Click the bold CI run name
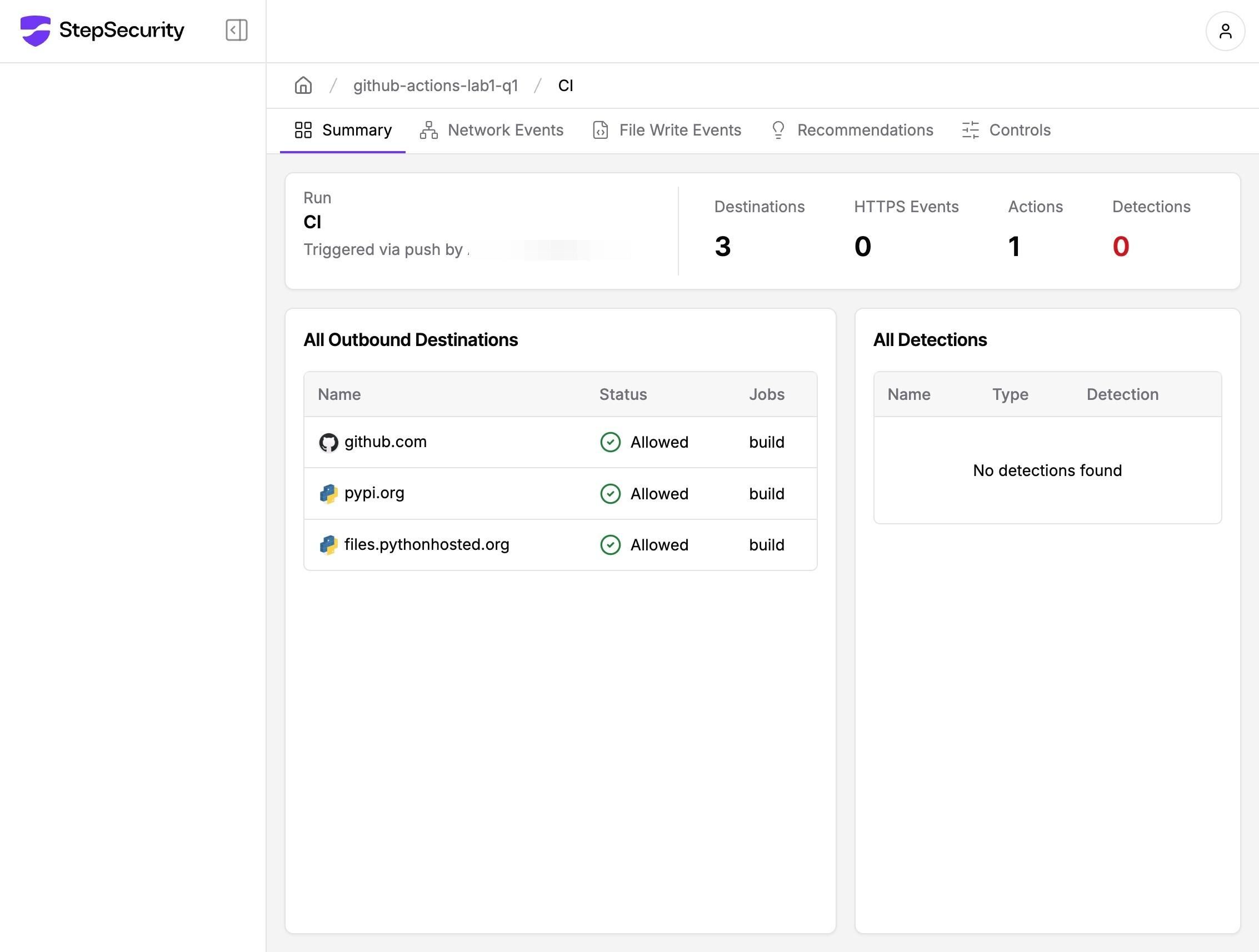This screenshot has height=952, width=1259. (312, 222)
